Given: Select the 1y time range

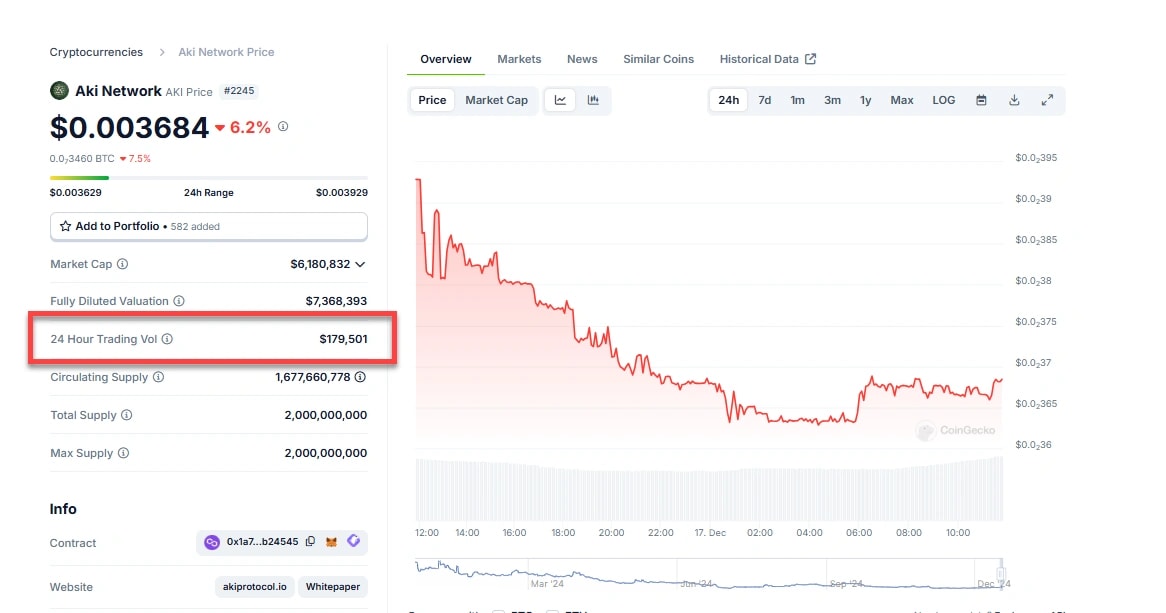Looking at the screenshot, I should (865, 100).
